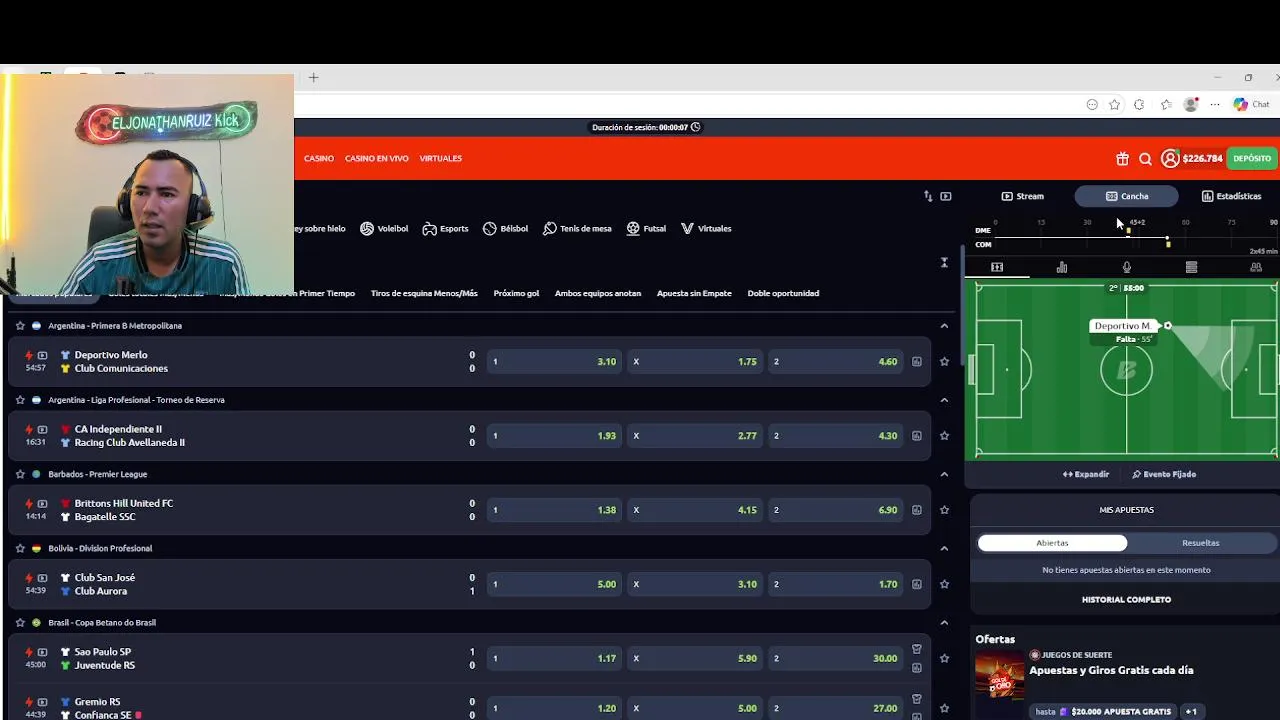The width and height of the screenshot is (1280, 720).
Task: Switch to the Estadísticas tab
Action: [1231, 196]
